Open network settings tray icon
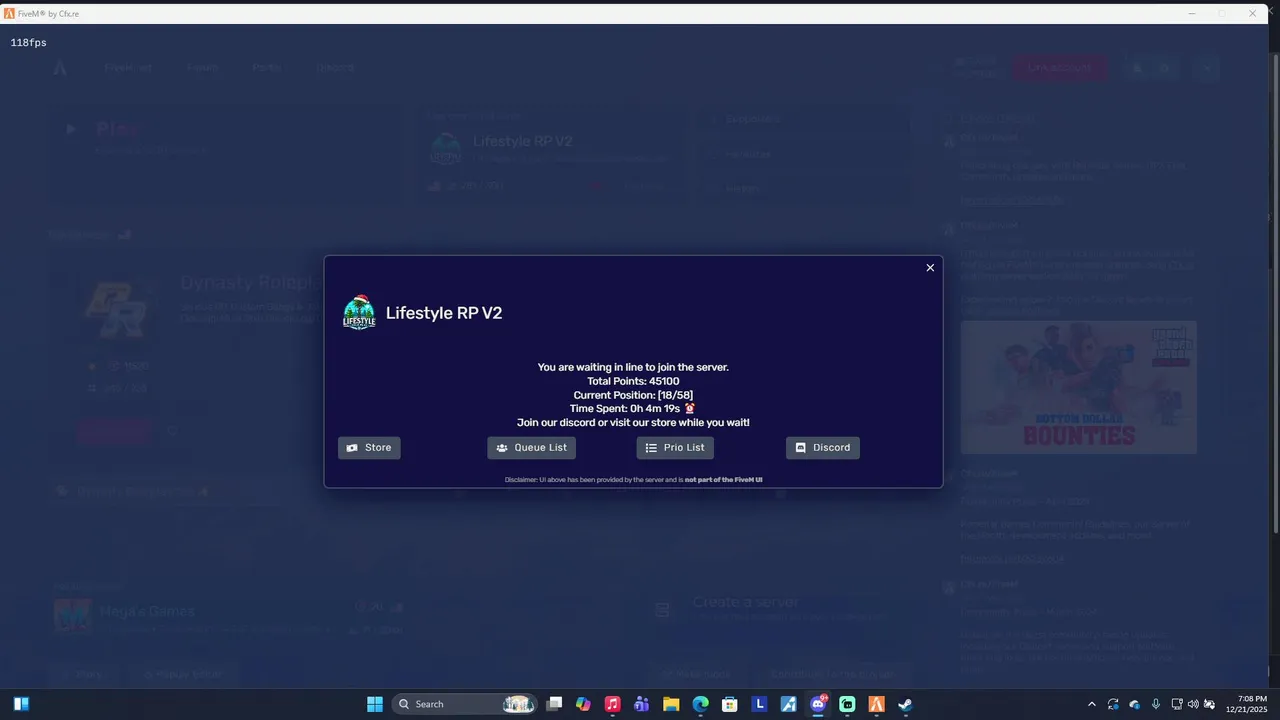1280x720 pixels. 1177,704
